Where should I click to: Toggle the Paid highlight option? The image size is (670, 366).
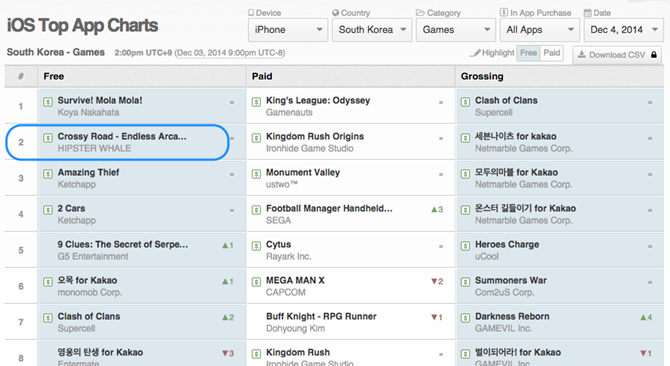click(552, 53)
